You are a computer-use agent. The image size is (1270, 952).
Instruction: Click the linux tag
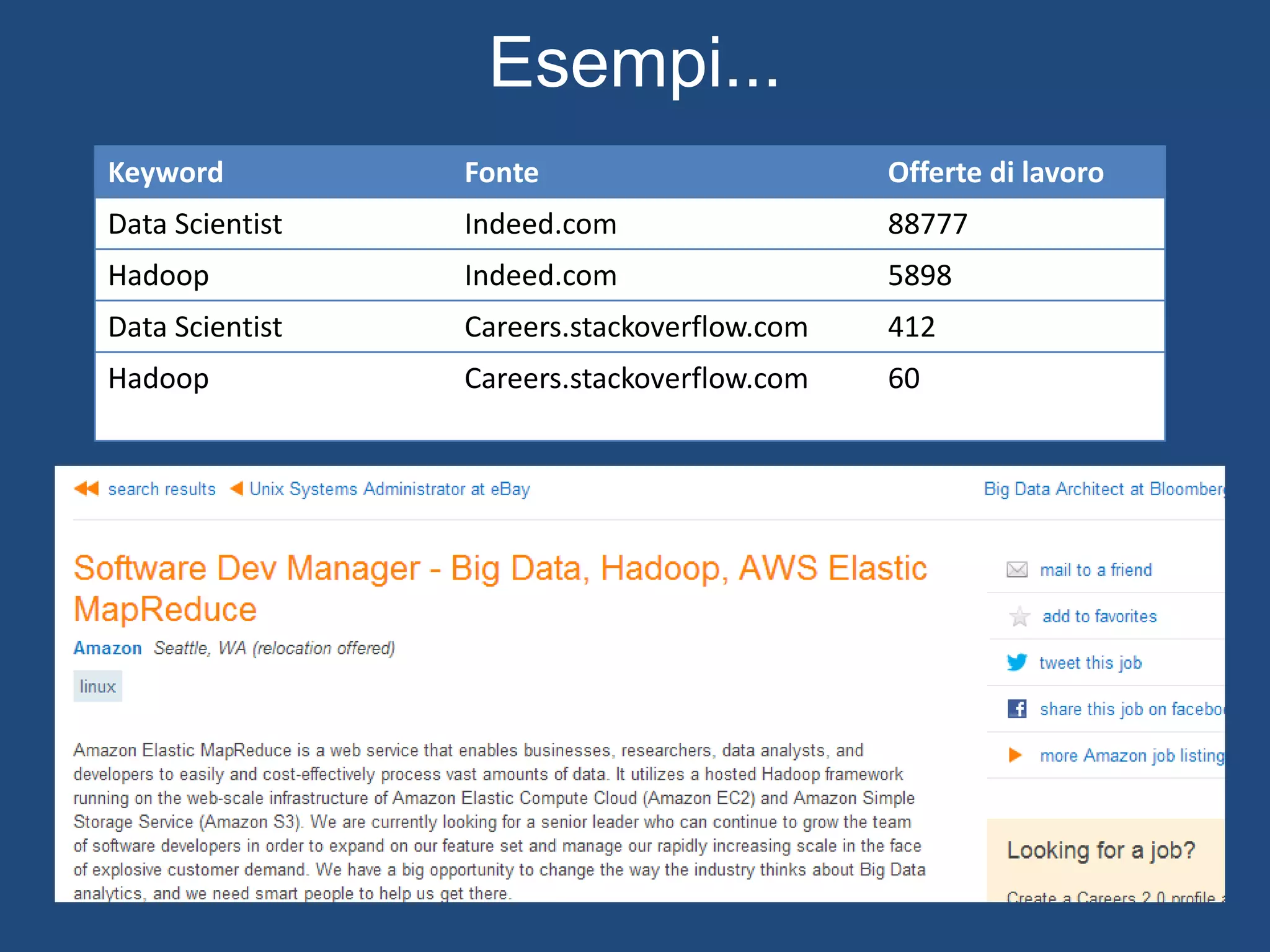(97, 686)
